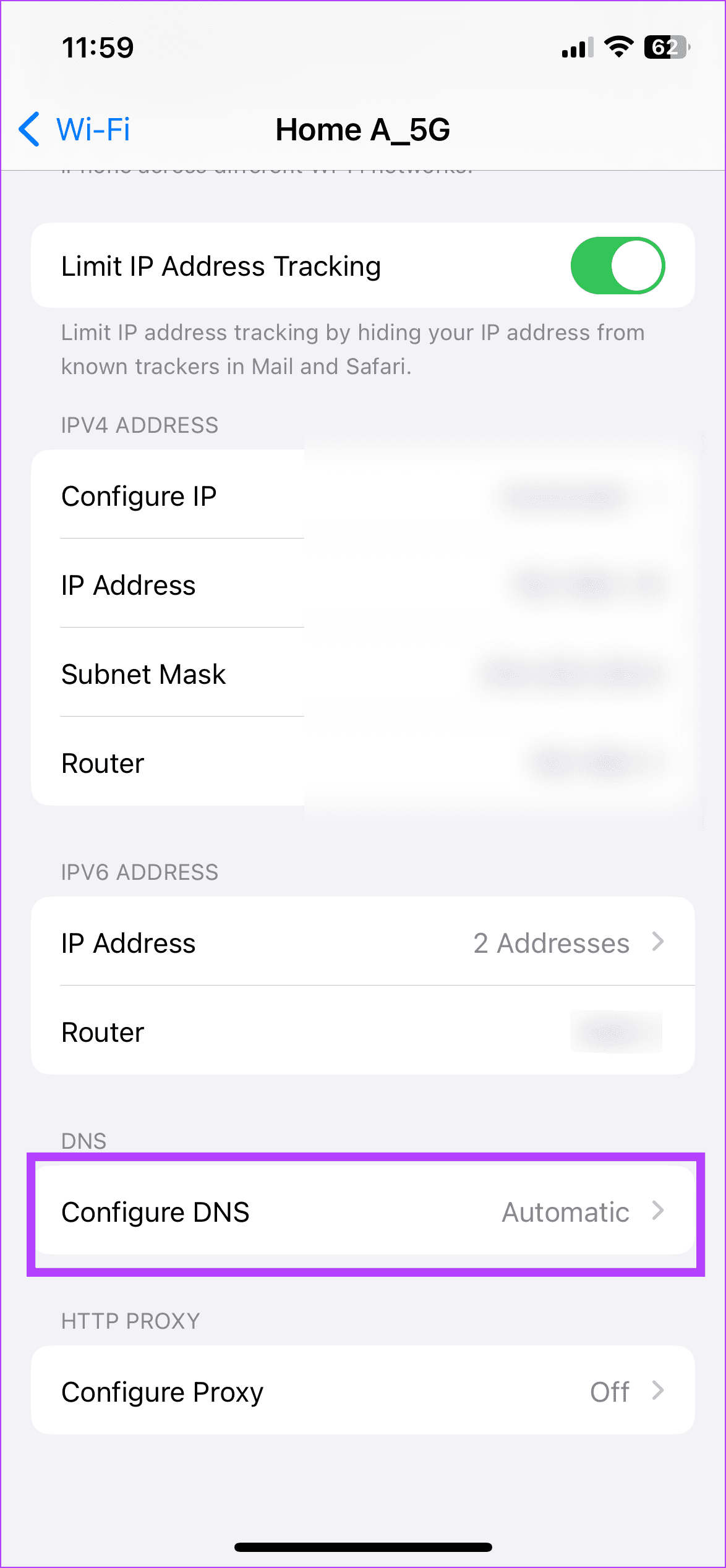The image size is (726, 1568).
Task: Tap the battery indicator showing 62 percent
Action: click(665, 48)
